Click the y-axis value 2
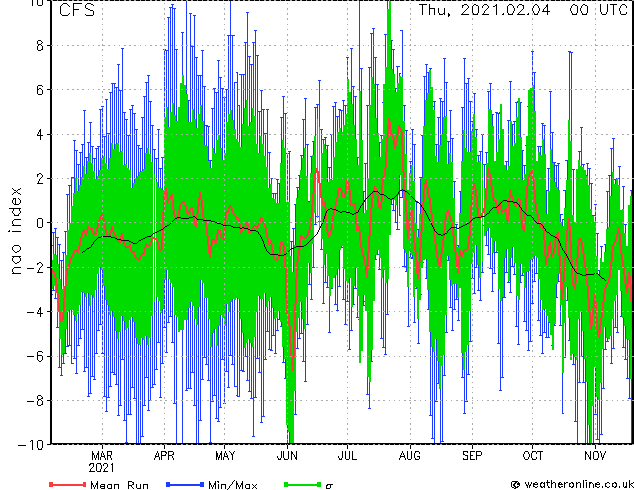 point(40,178)
